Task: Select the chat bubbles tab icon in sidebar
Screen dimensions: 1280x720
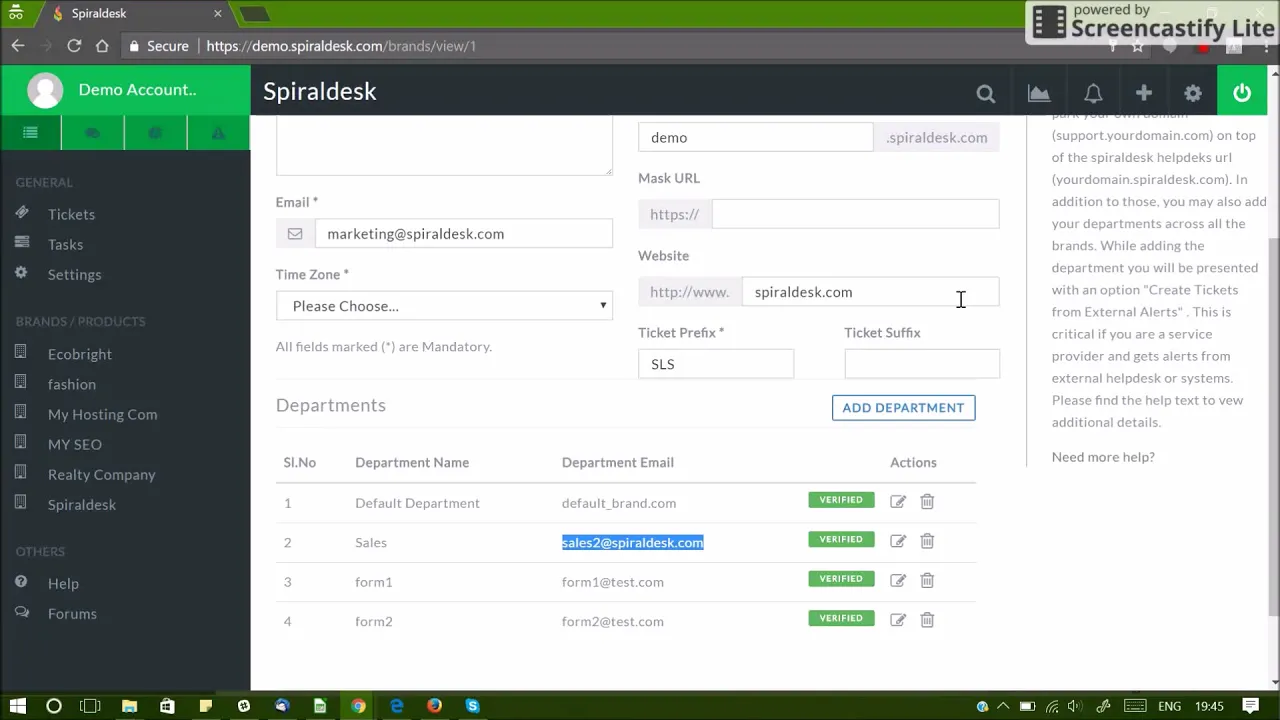Action: pos(92,133)
